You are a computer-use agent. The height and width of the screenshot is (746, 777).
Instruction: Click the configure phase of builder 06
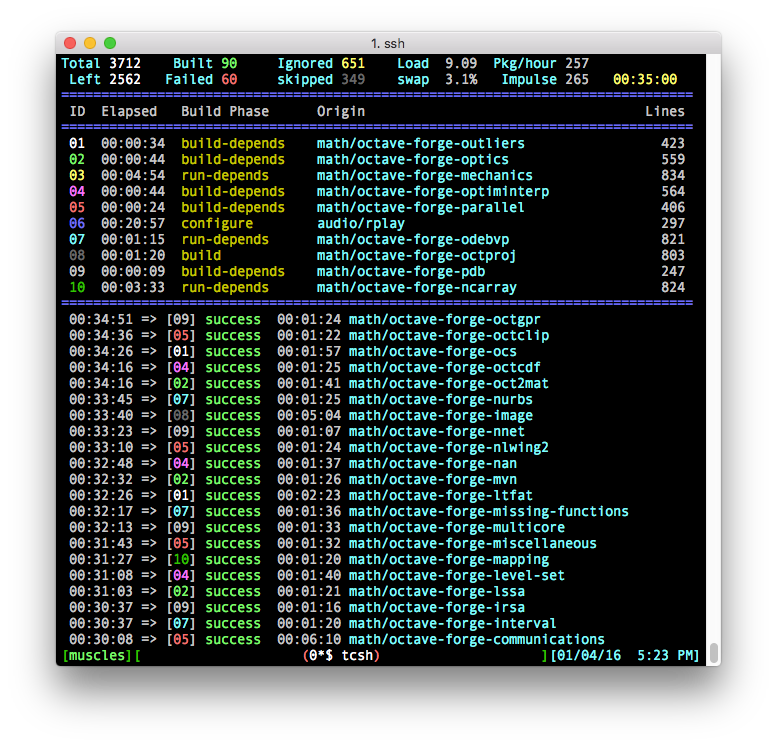(217, 223)
